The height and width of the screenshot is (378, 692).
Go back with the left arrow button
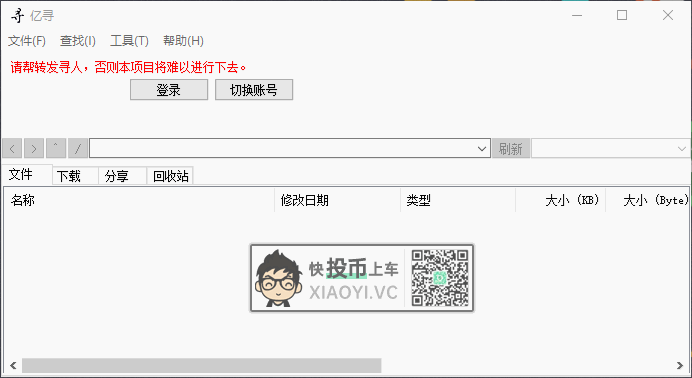tap(12, 149)
